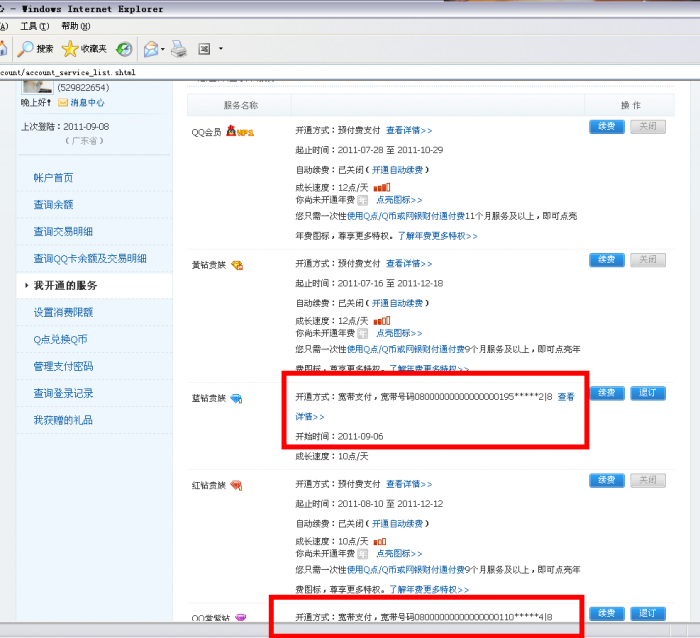Screen dimensions: 700x638
Task: Open 查询余额 sidebar link
Action: click(x=53, y=204)
